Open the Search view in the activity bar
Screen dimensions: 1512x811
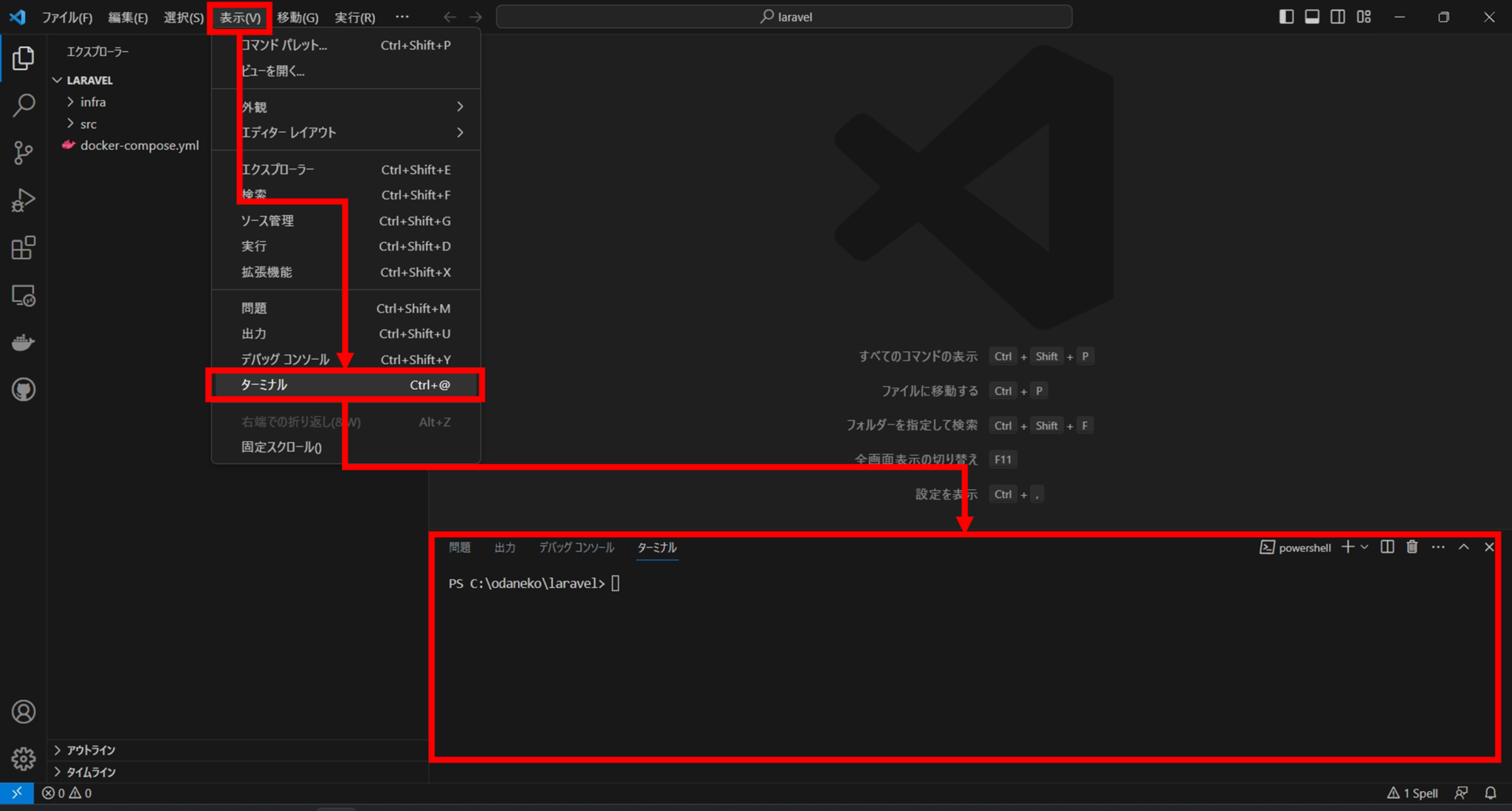pos(24,105)
